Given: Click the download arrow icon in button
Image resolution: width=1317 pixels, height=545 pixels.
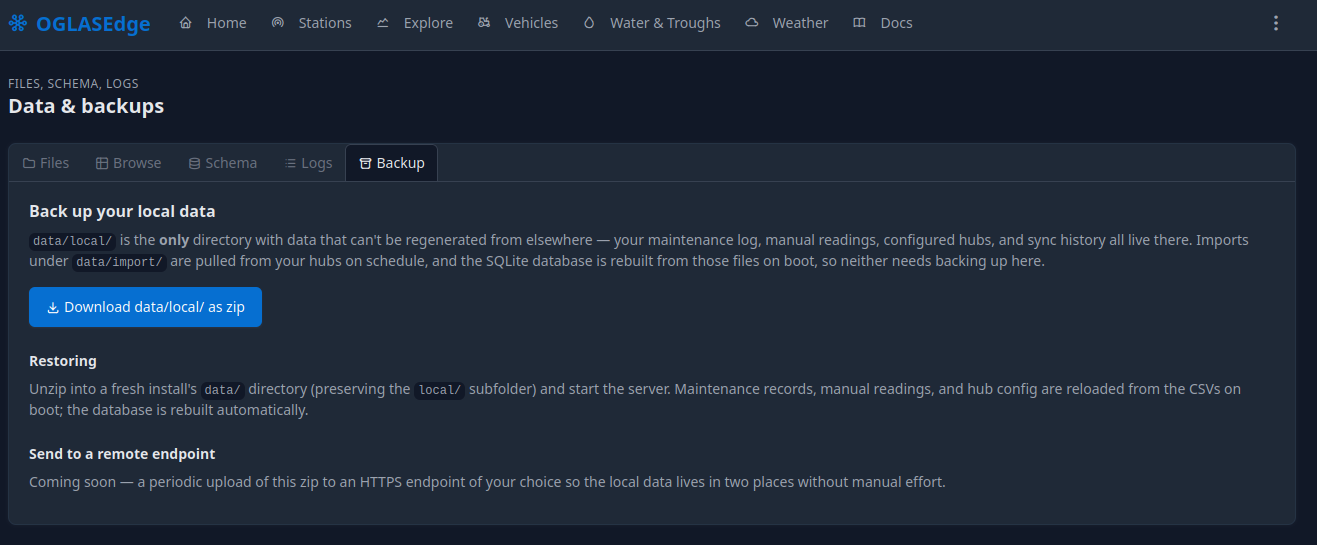Looking at the screenshot, I should point(53,308).
